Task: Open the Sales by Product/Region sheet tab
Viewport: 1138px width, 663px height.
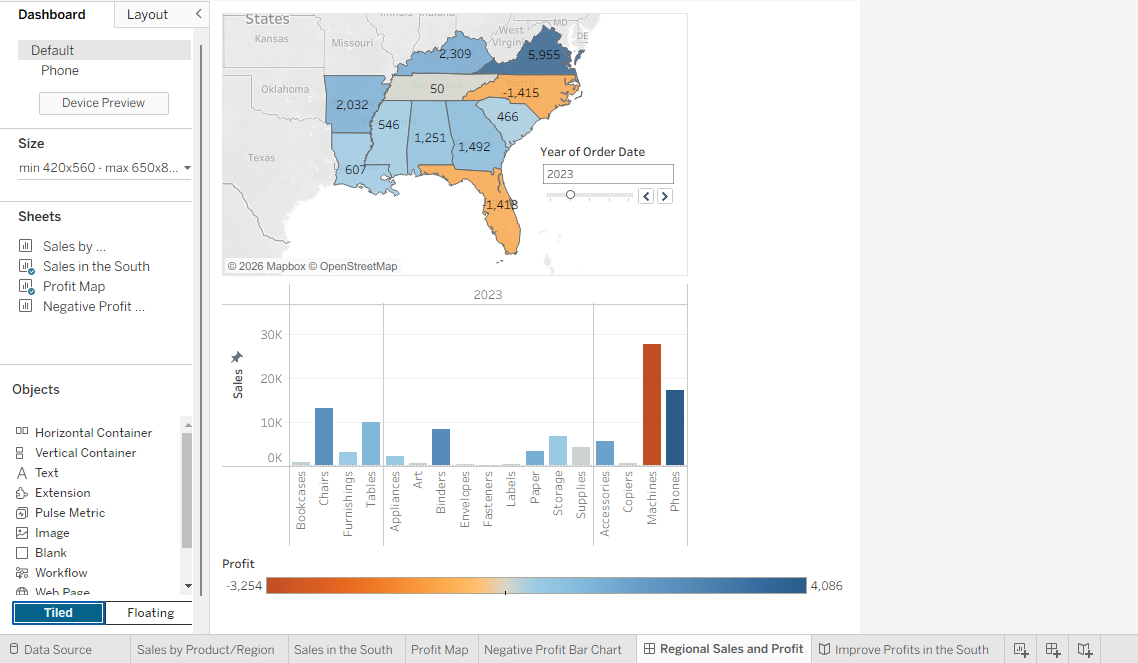Action: point(205,649)
